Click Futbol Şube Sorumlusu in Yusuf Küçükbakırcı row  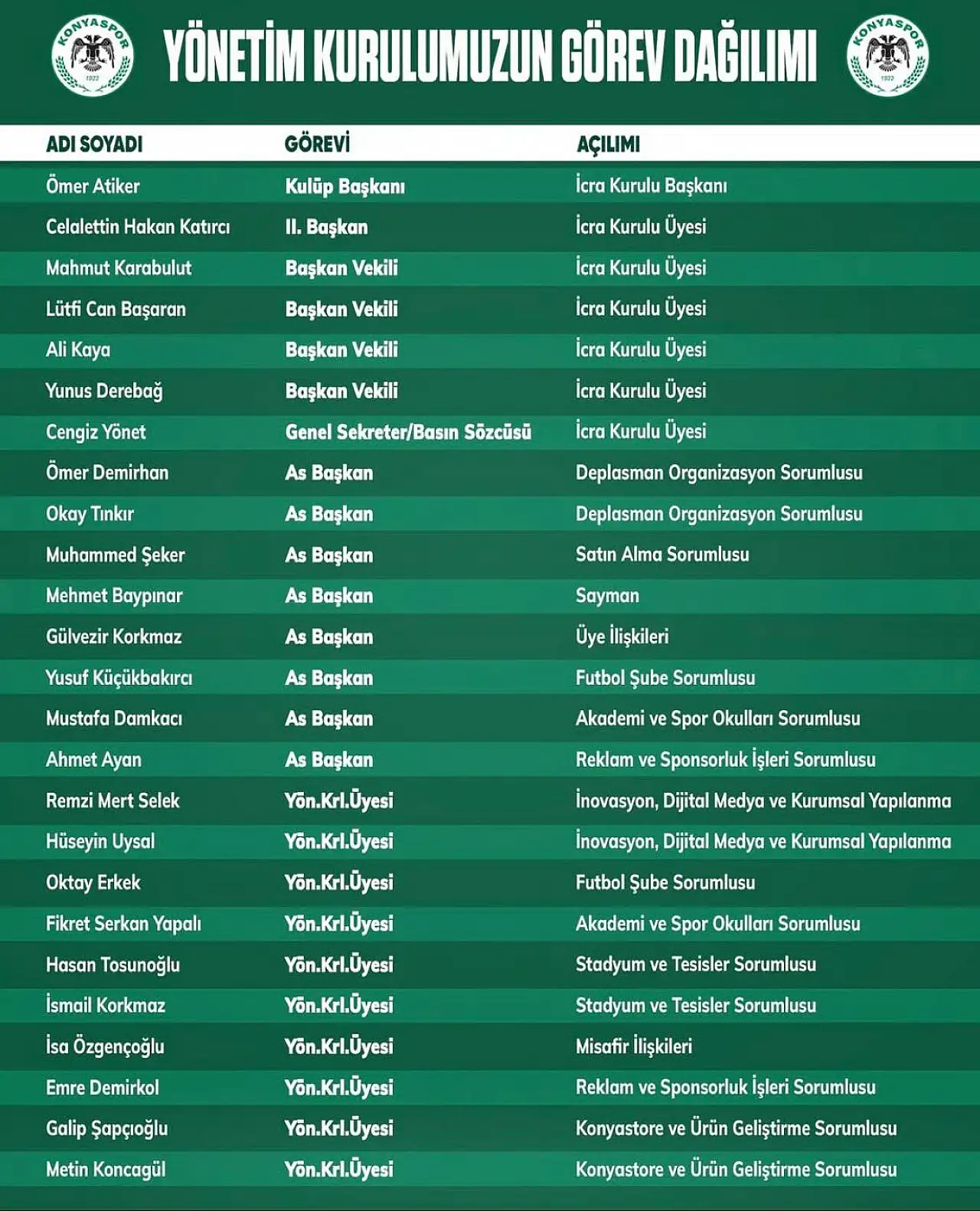coord(665,678)
